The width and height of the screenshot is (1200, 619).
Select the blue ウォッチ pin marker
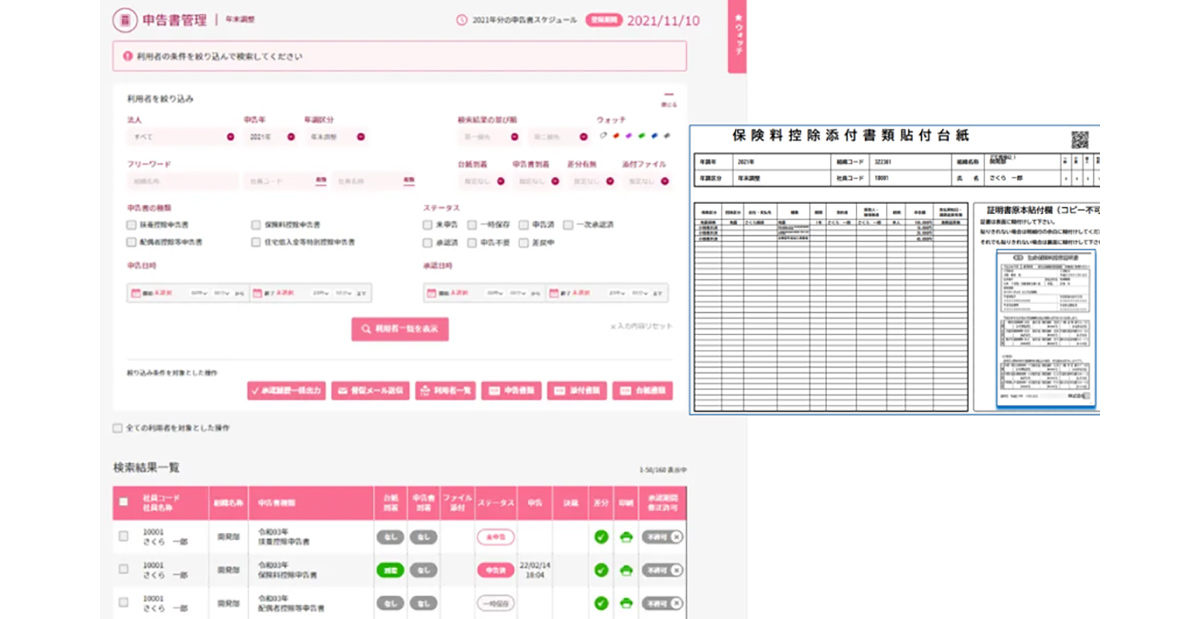click(654, 135)
